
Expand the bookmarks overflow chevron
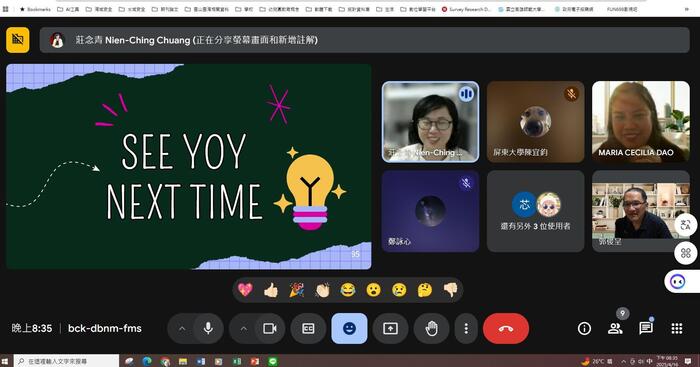tap(687, 9)
